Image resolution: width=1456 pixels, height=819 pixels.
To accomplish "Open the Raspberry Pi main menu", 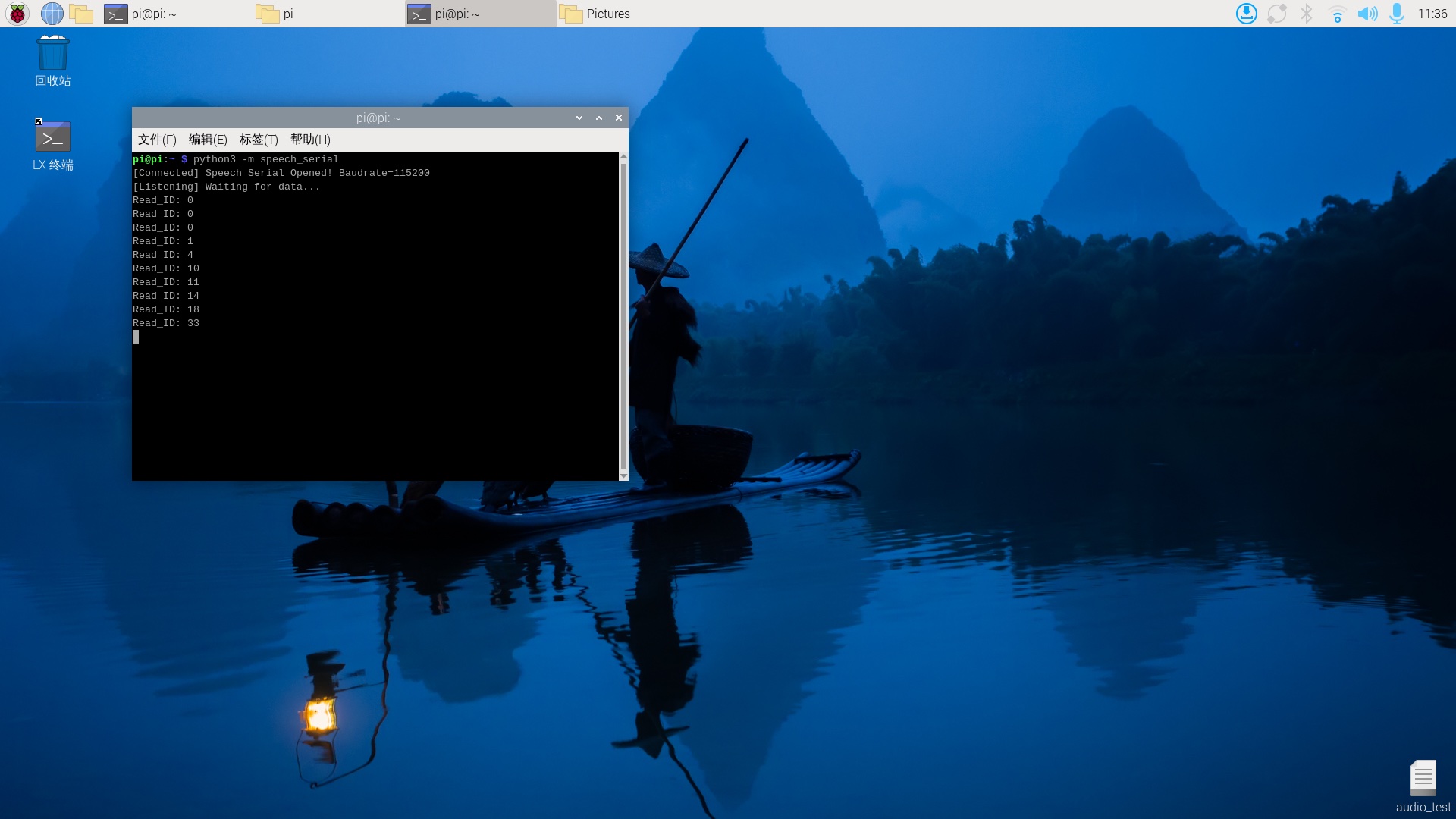I will (17, 14).
